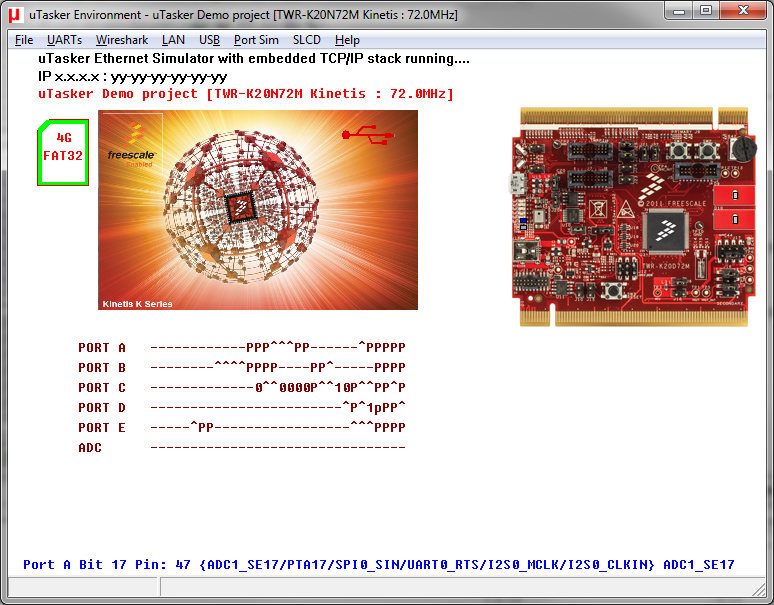Viewport: 774px width, 605px height.
Task: Open the LAN menu
Action: pos(173,40)
